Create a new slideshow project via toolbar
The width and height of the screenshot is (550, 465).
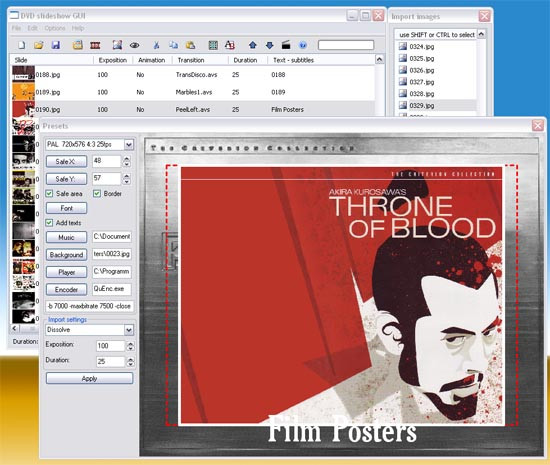pyautogui.click(x=22, y=45)
